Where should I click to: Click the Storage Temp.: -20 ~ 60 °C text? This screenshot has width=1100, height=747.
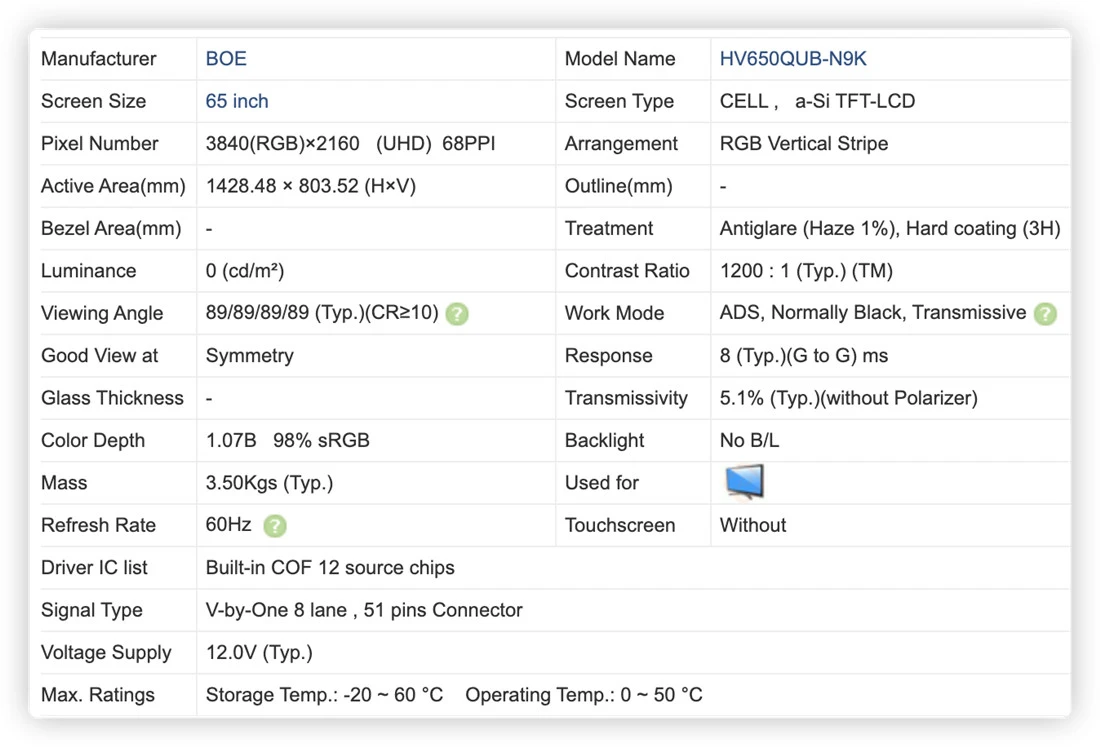pos(324,695)
